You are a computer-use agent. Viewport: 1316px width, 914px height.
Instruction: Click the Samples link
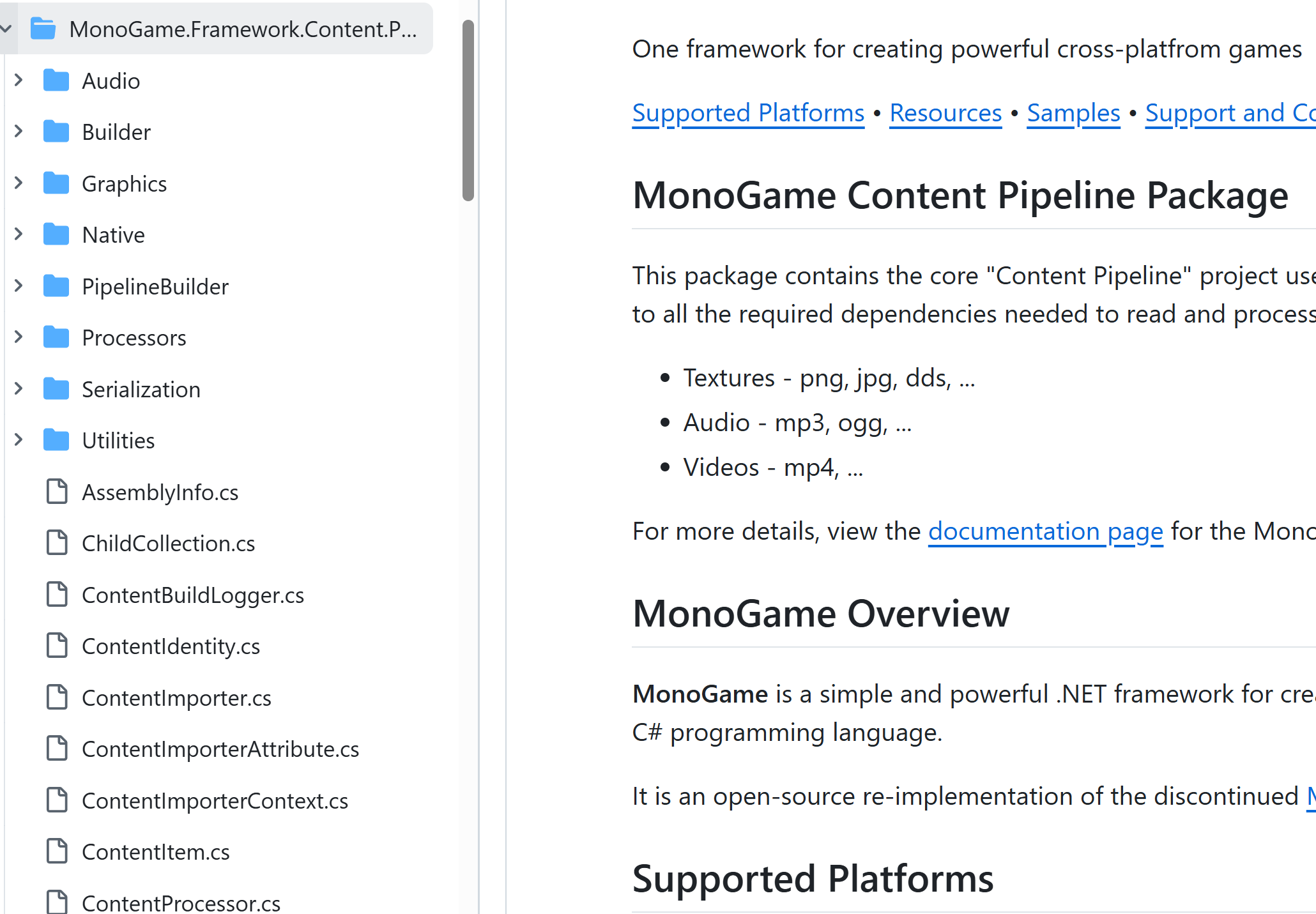(1073, 113)
